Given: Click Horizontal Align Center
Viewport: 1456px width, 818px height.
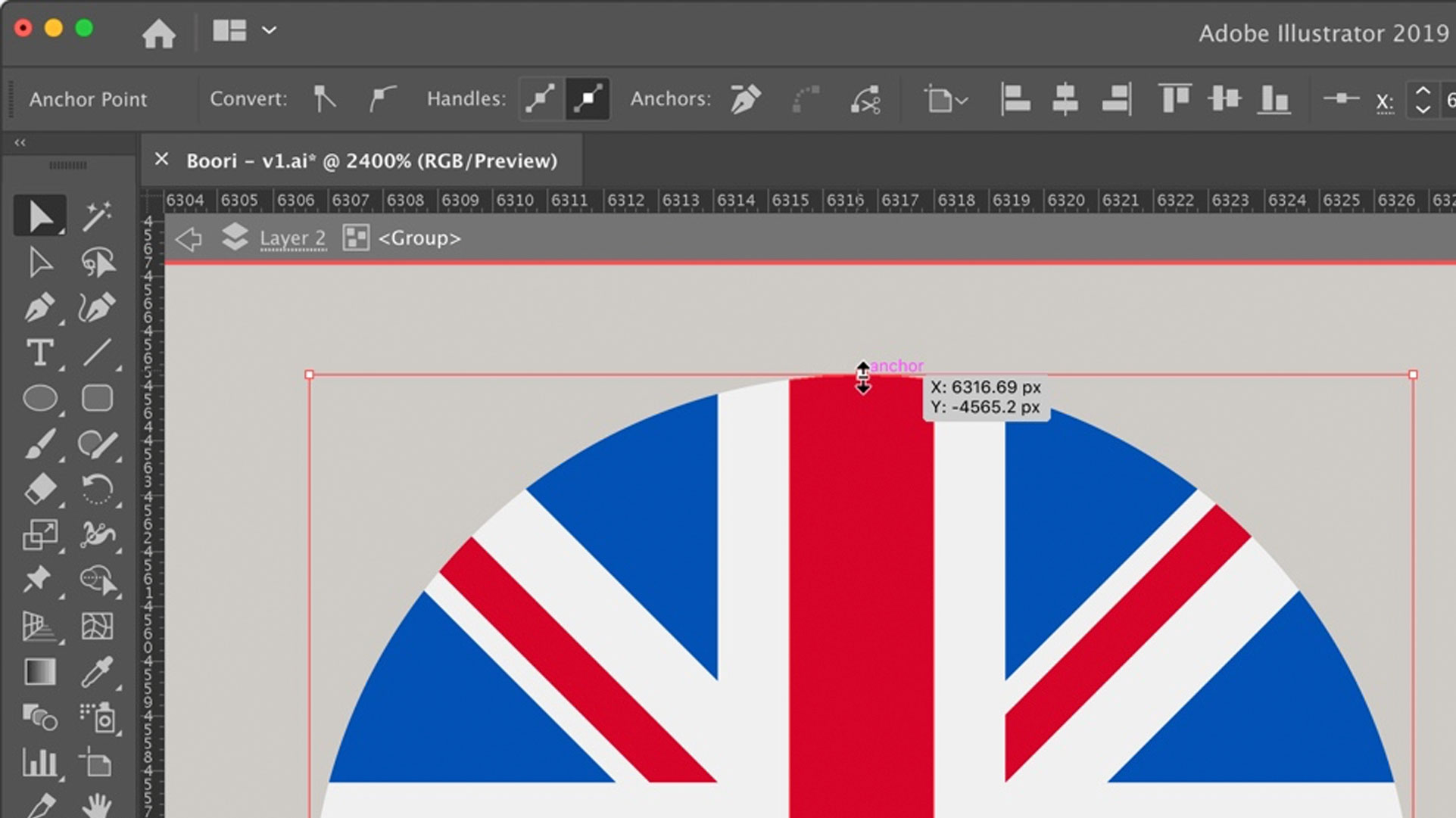Looking at the screenshot, I should pyautogui.click(x=1065, y=99).
